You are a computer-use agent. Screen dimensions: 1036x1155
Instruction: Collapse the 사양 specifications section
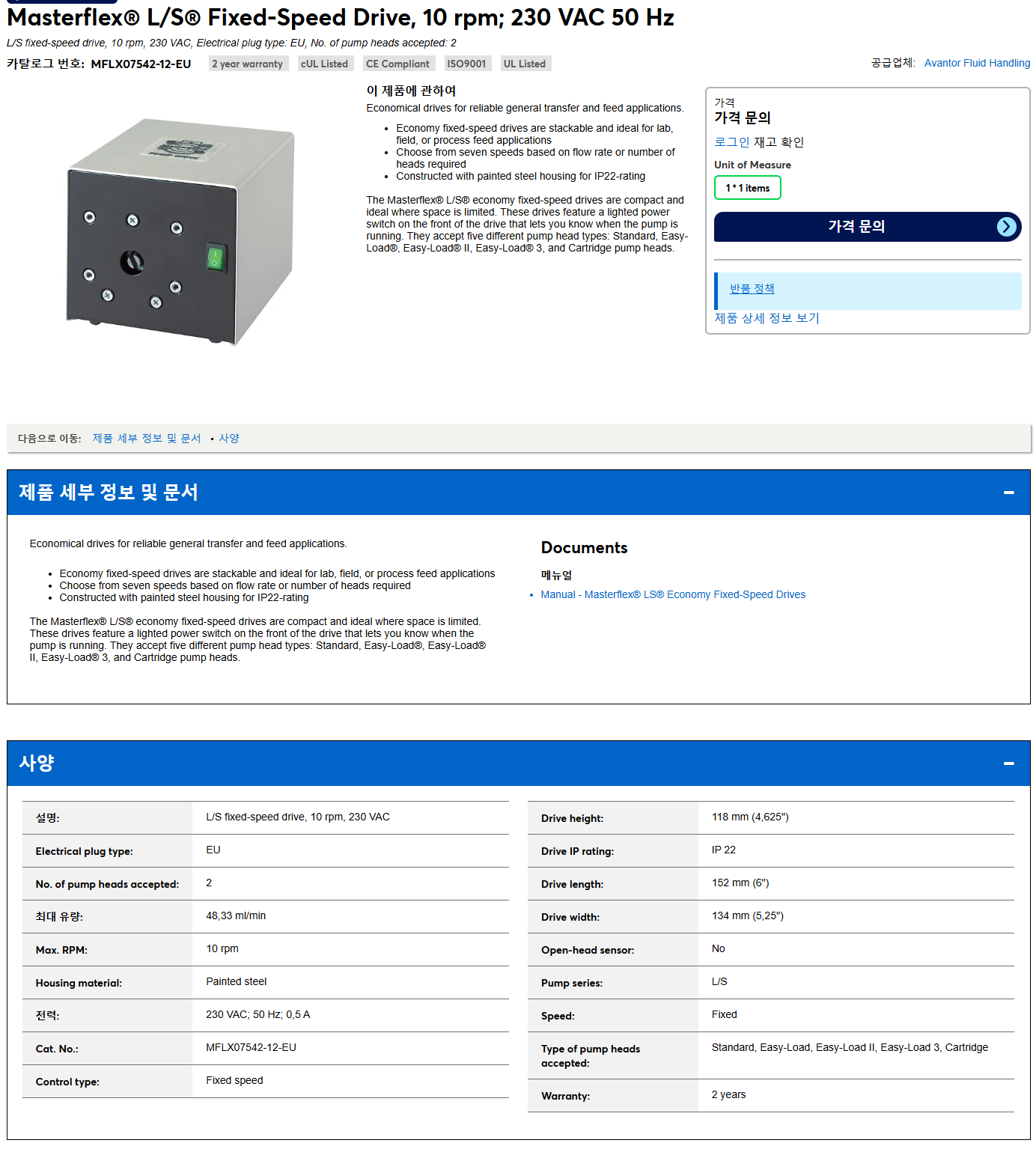coord(1008,764)
